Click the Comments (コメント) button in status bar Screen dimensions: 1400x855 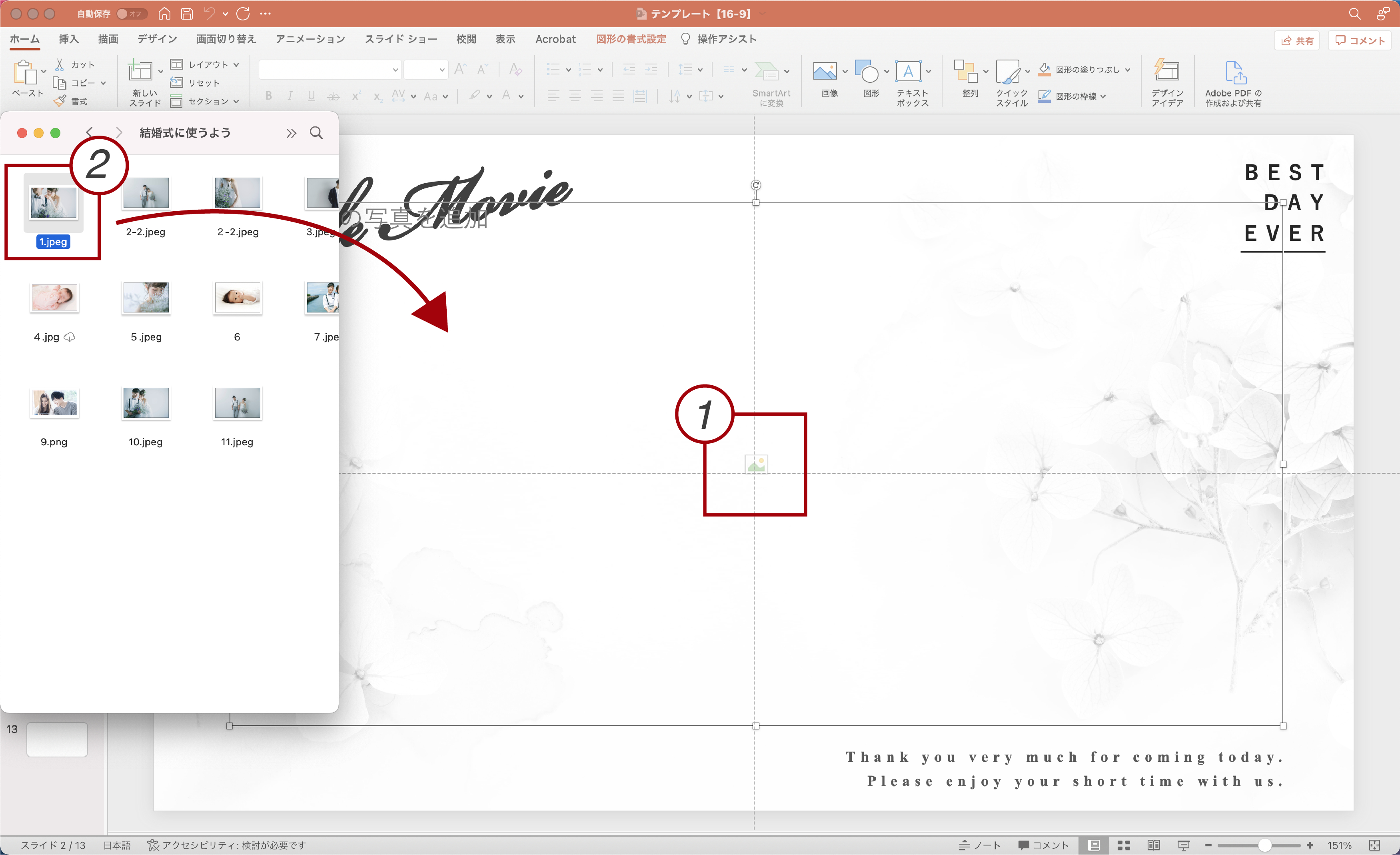coord(1043,845)
